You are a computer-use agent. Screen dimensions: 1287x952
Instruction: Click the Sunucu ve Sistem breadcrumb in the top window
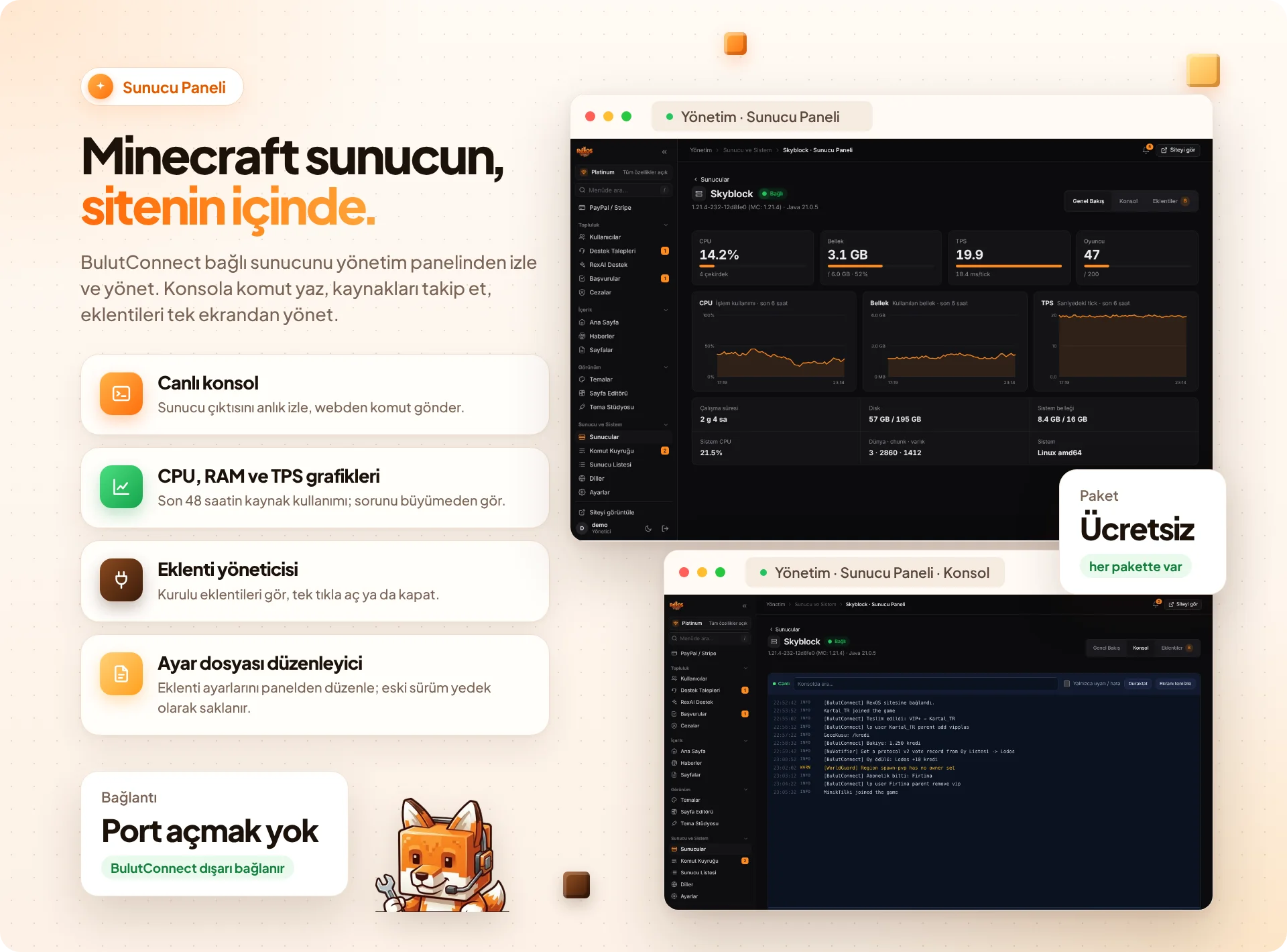(747, 150)
